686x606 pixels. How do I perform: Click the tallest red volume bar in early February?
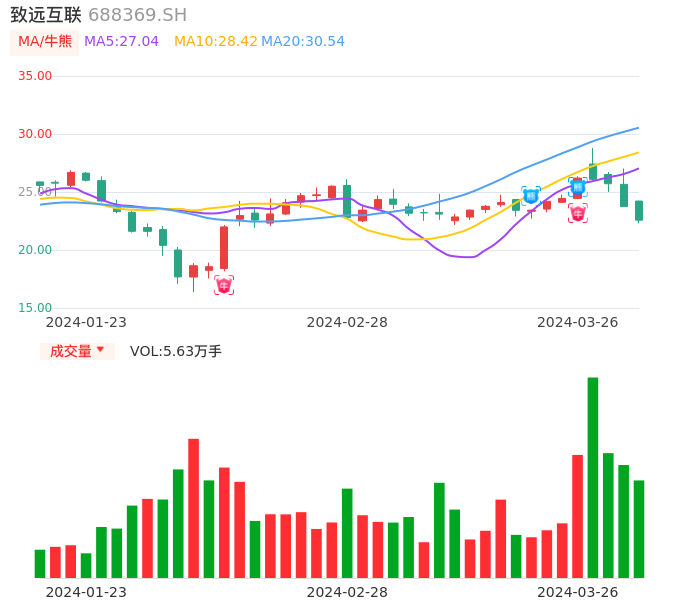pyautogui.click(x=193, y=508)
